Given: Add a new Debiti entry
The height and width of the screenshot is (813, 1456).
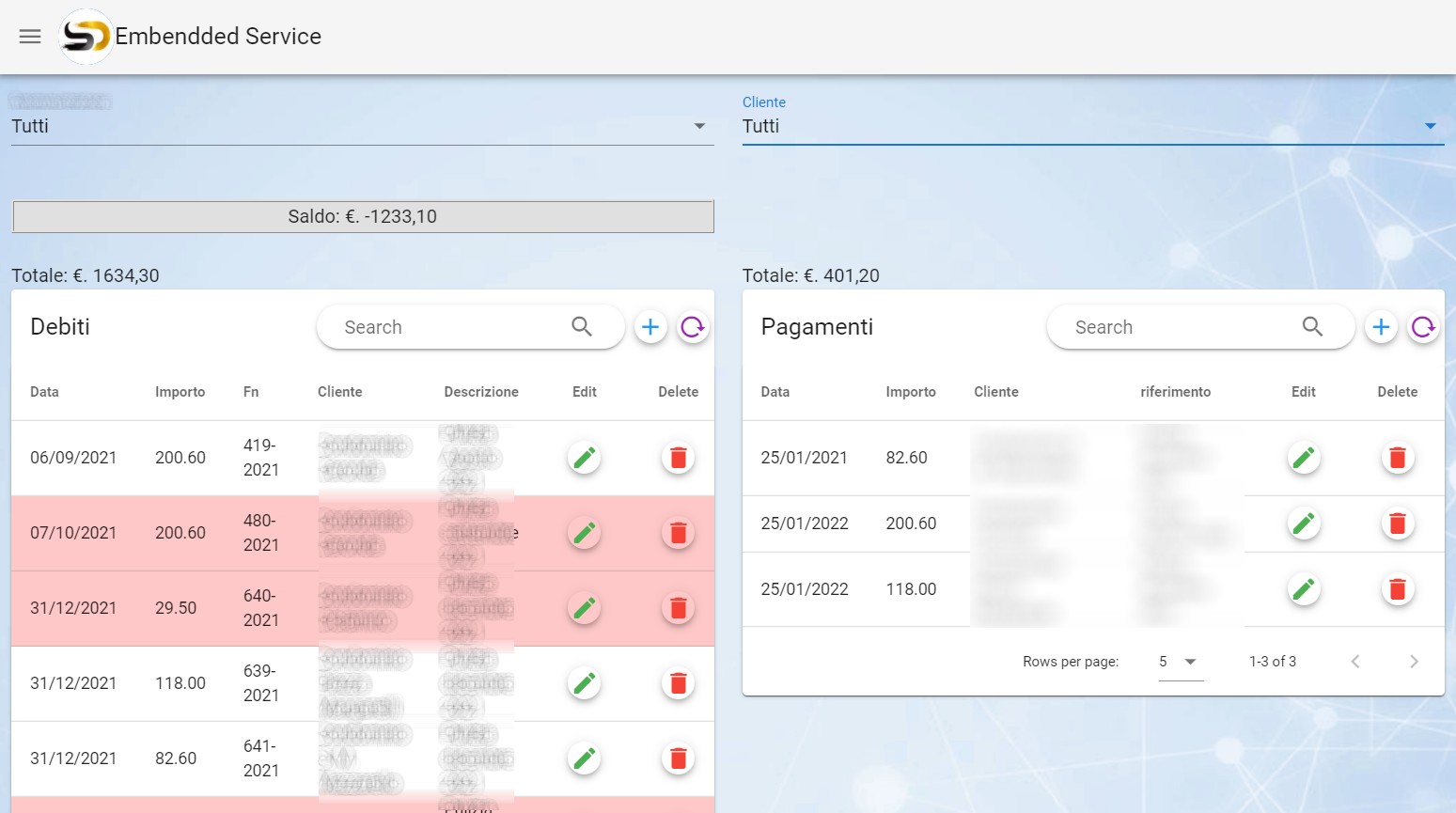Looking at the screenshot, I should click(x=650, y=327).
